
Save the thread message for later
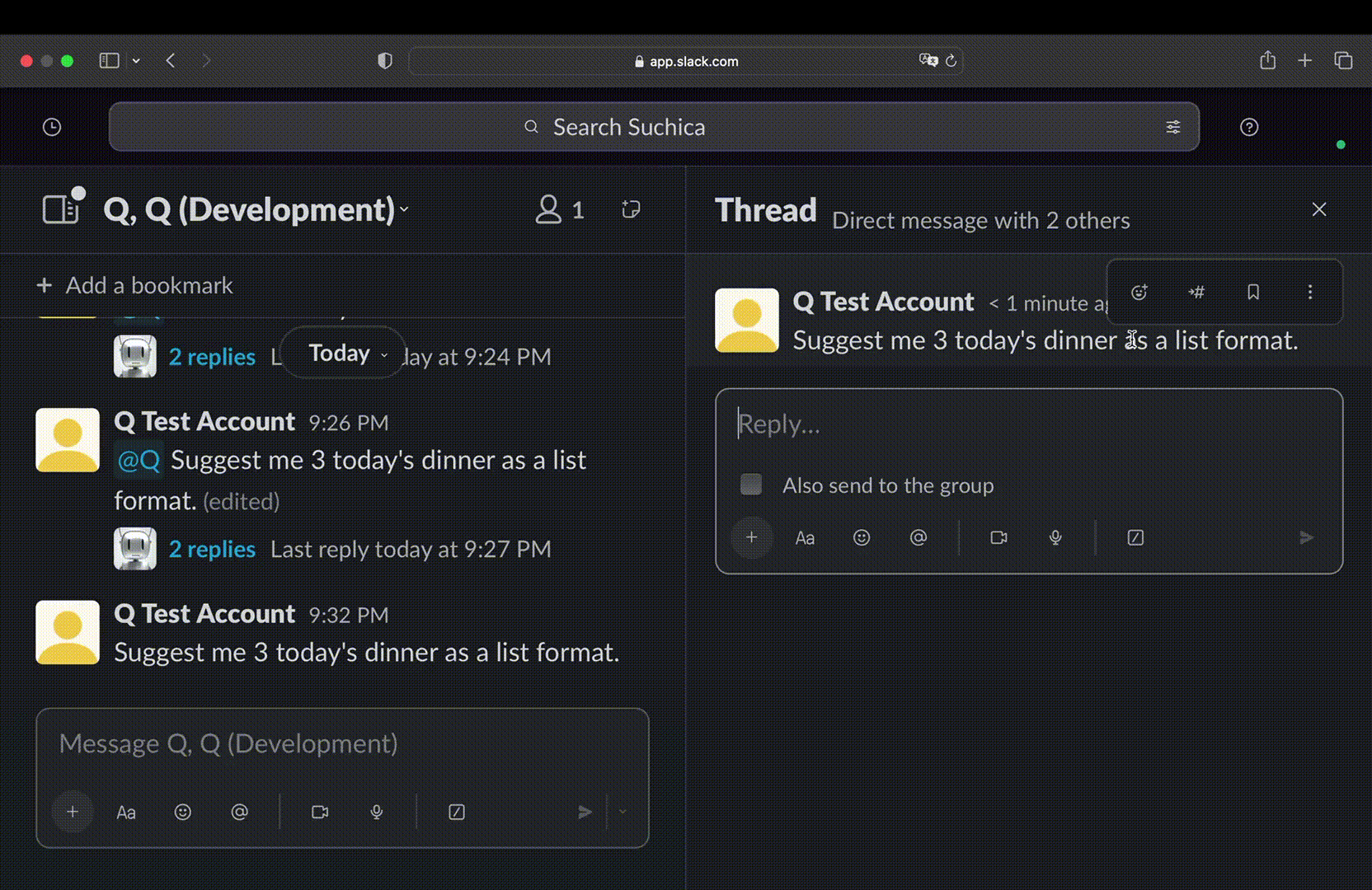[x=1252, y=292]
